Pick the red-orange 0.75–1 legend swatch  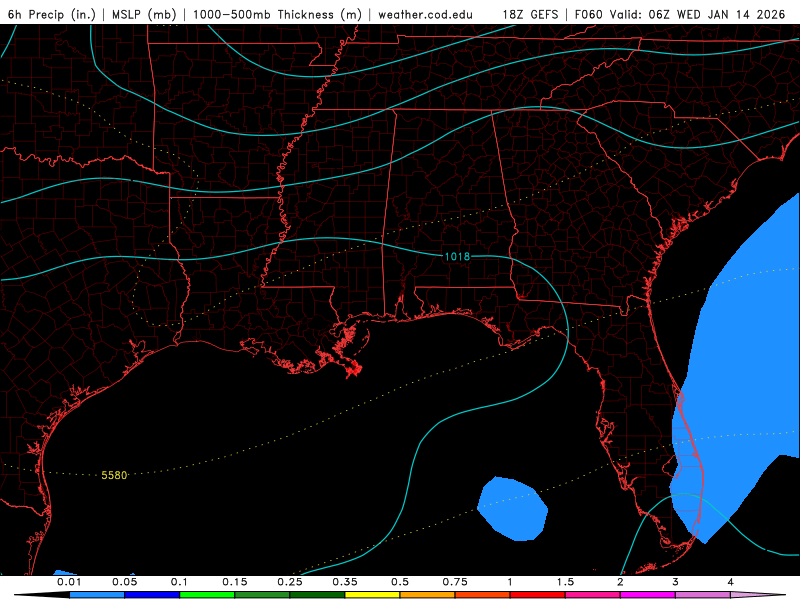point(483,595)
